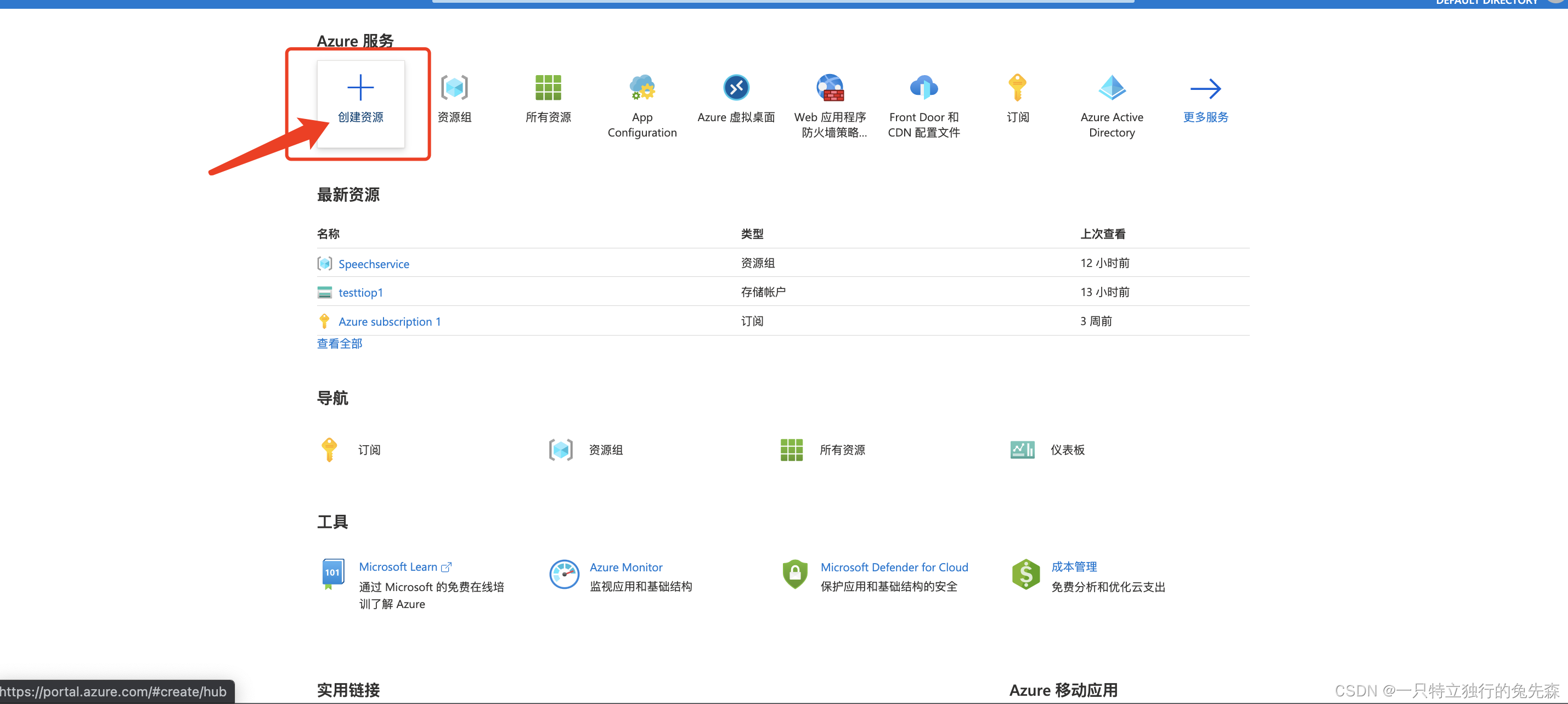Open the Azure subscription 1 link
Screen dimensions: 1568x704
click(x=390, y=321)
